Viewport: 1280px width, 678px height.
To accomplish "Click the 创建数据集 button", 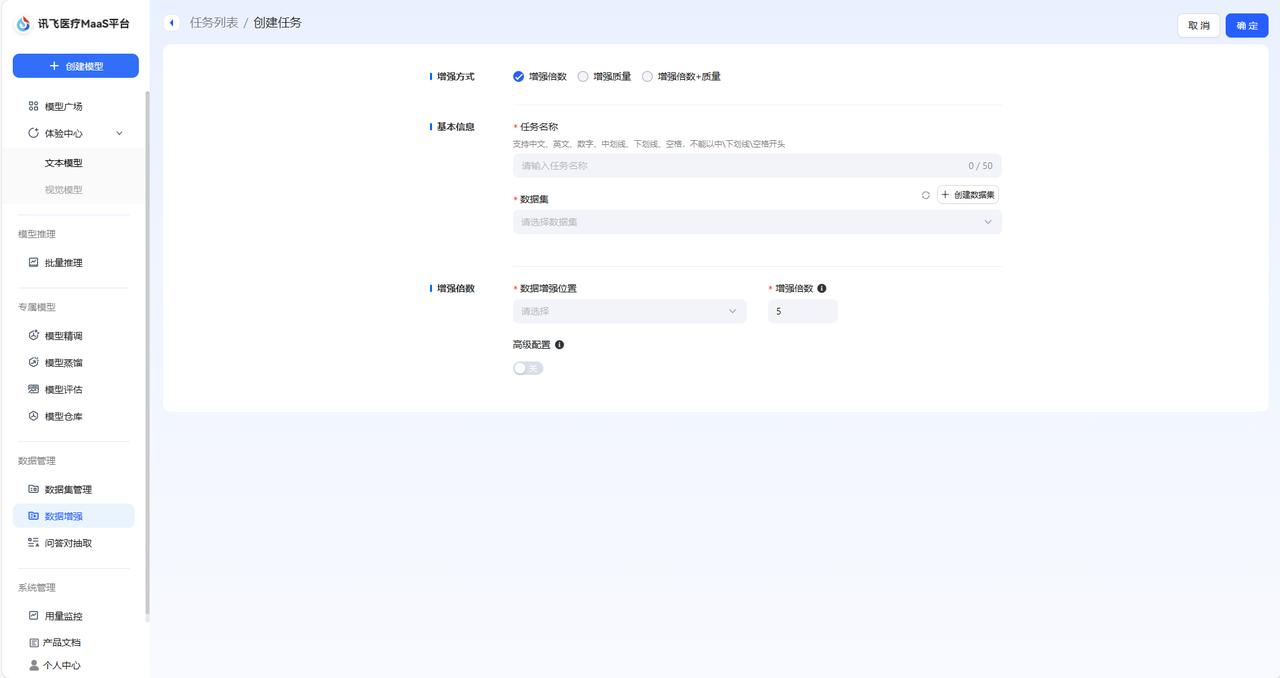I will pos(967,195).
